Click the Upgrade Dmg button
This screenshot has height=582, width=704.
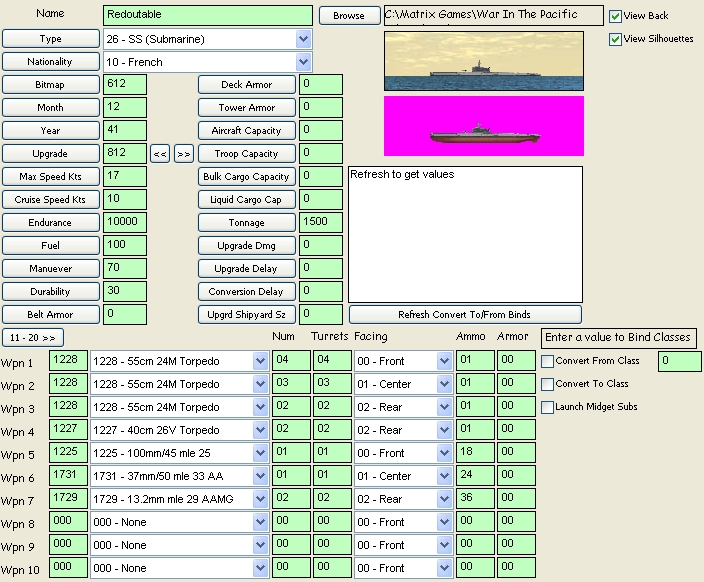point(247,245)
